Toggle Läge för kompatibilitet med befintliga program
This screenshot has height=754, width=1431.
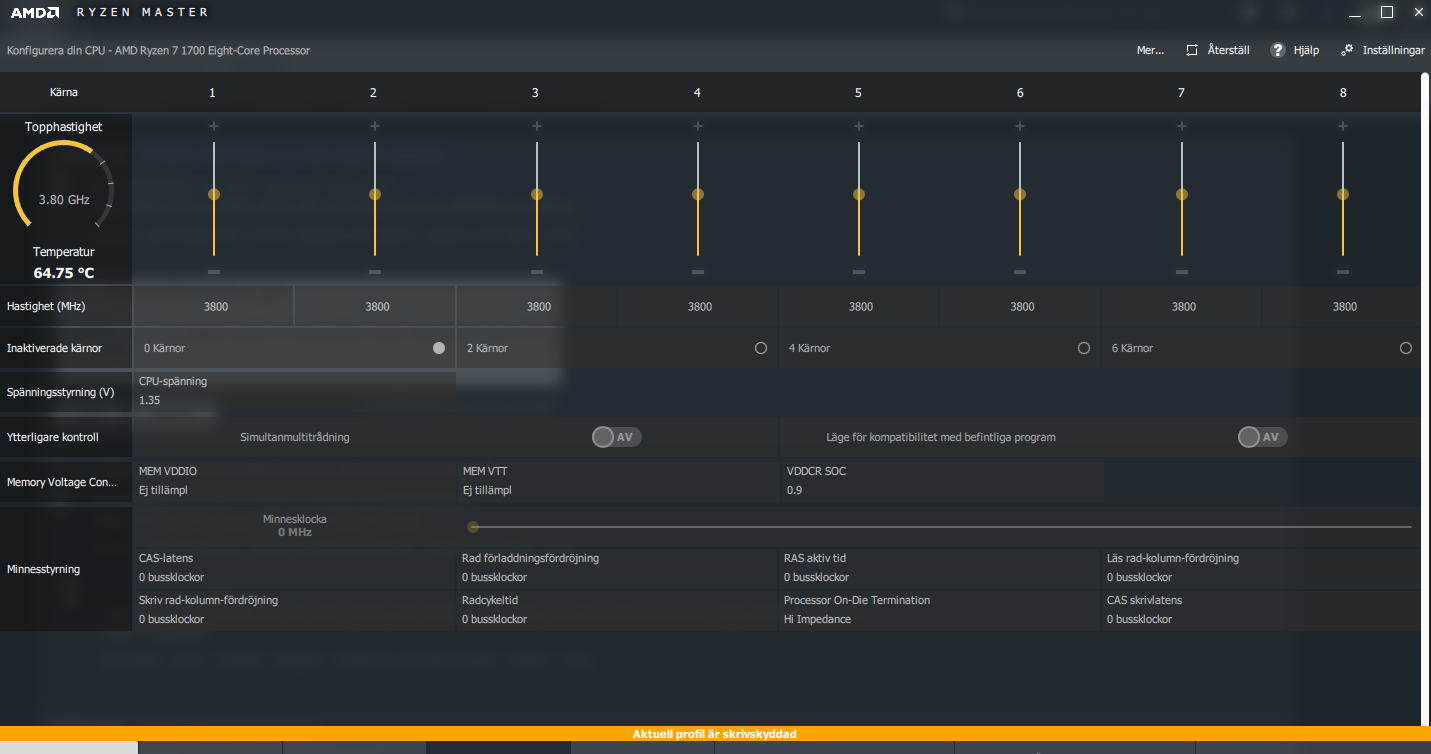[1262, 437]
